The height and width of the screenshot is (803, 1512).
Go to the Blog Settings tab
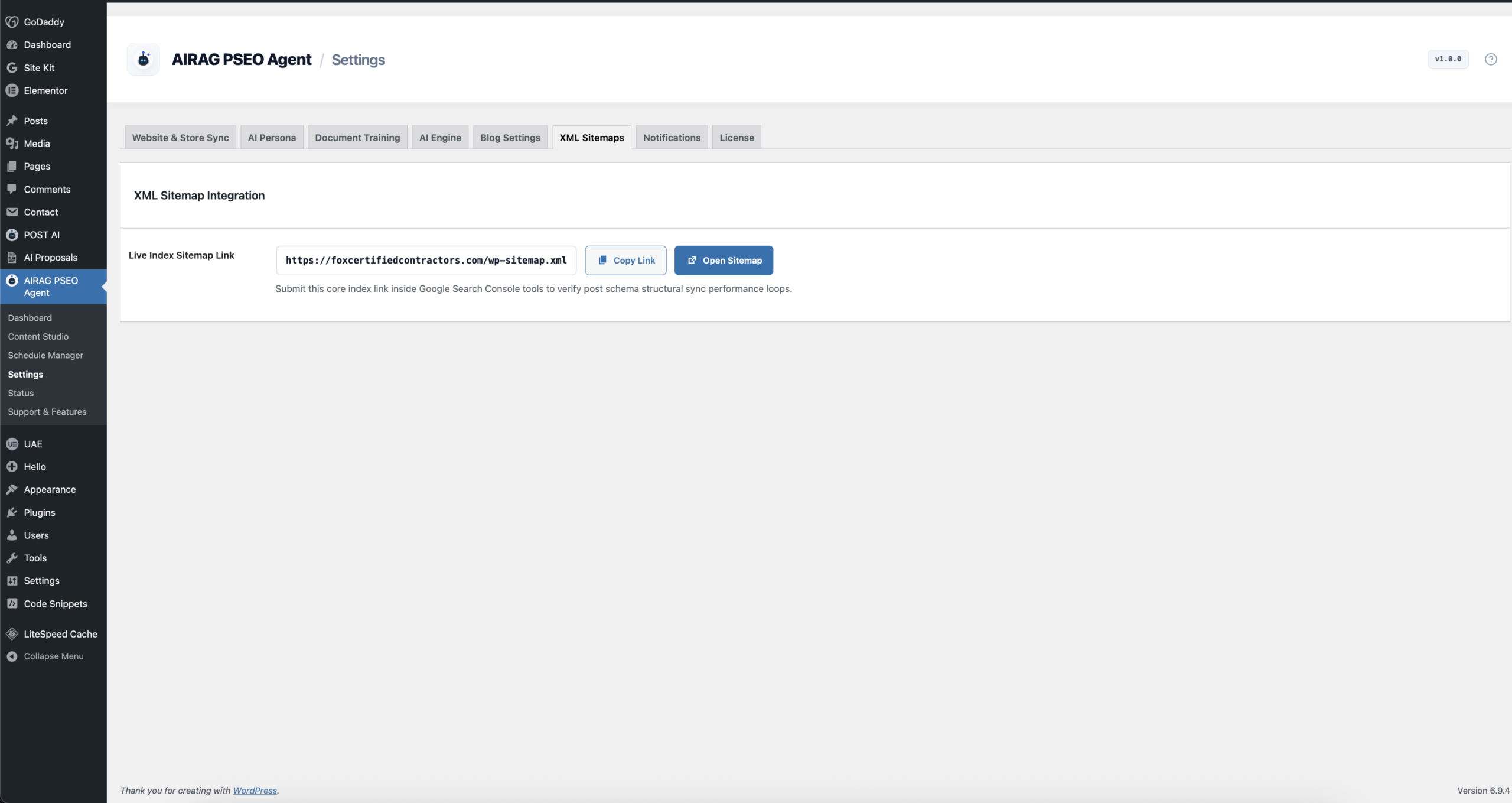[x=510, y=138]
